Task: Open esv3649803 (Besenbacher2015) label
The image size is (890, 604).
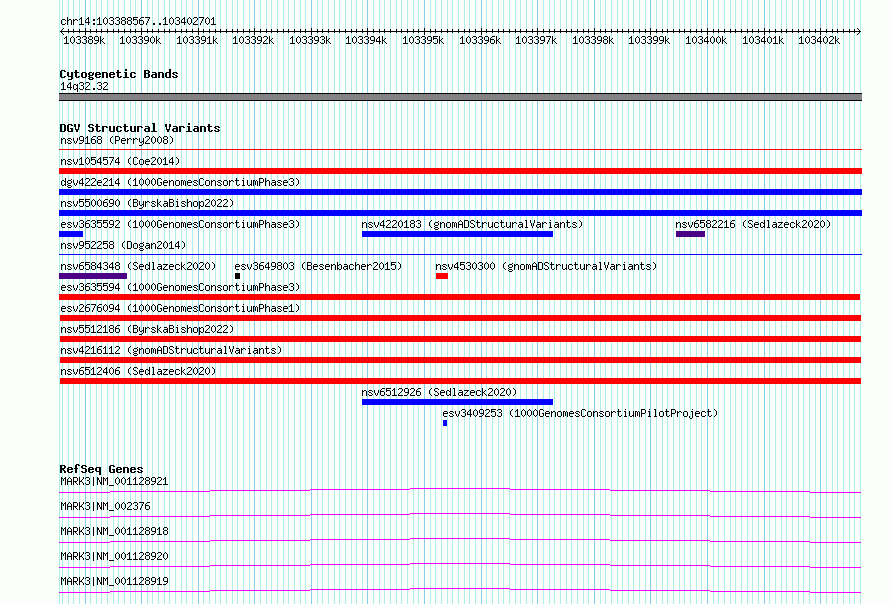Action: [318, 266]
